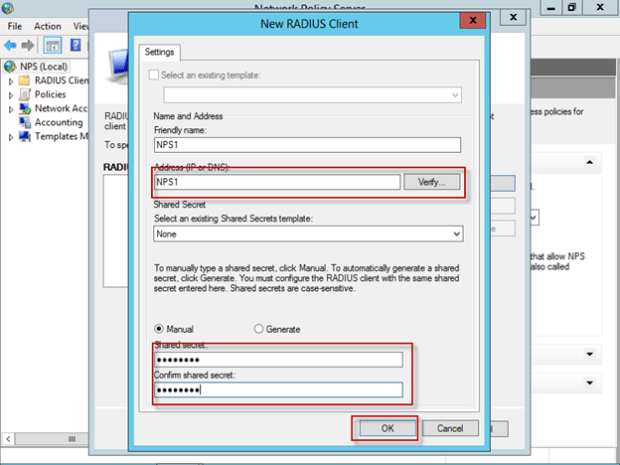The height and width of the screenshot is (465, 620).
Task: Open the Action menu
Action: pyautogui.click(x=47, y=26)
